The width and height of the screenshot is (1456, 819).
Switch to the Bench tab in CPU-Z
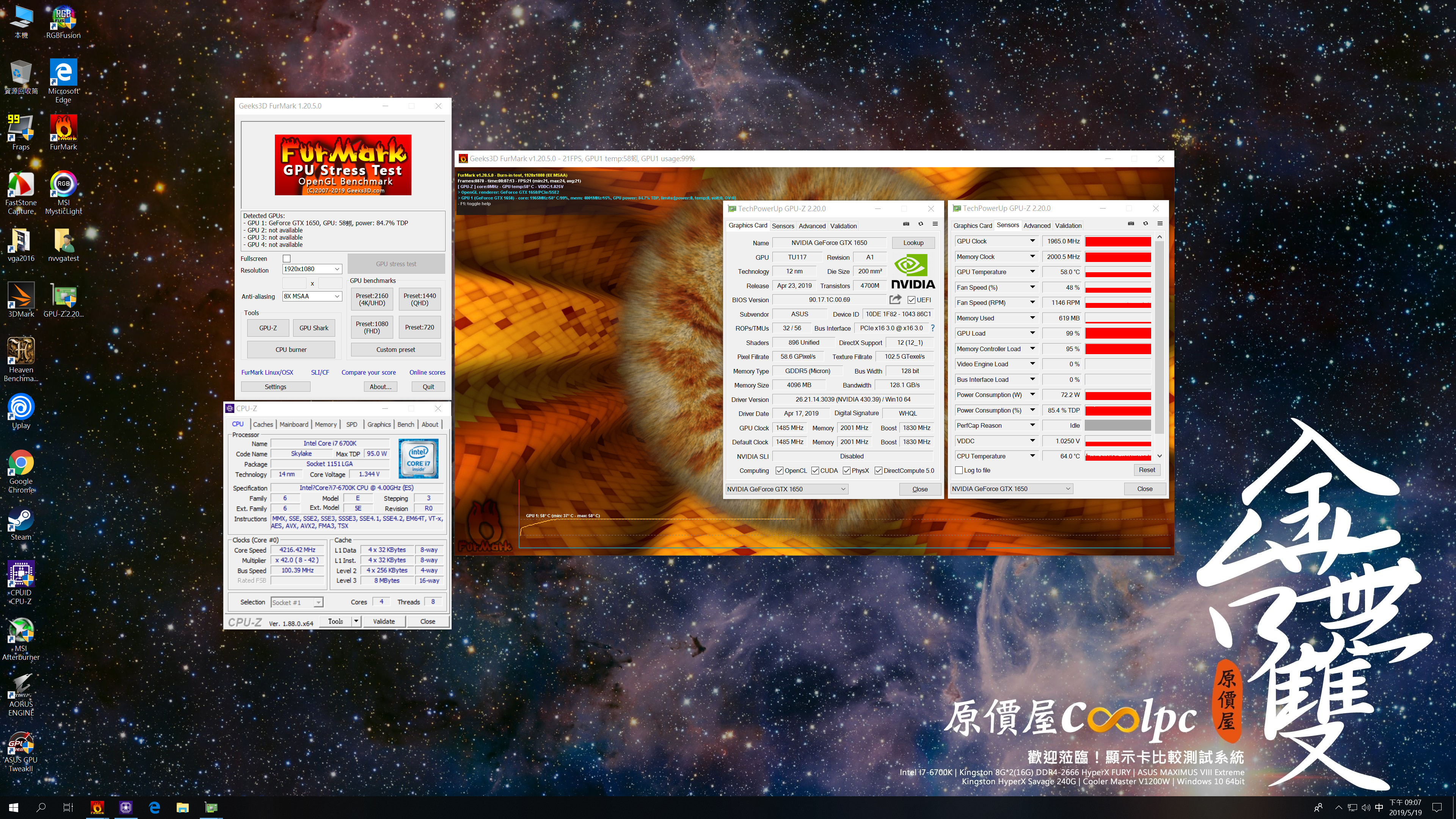click(x=406, y=424)
